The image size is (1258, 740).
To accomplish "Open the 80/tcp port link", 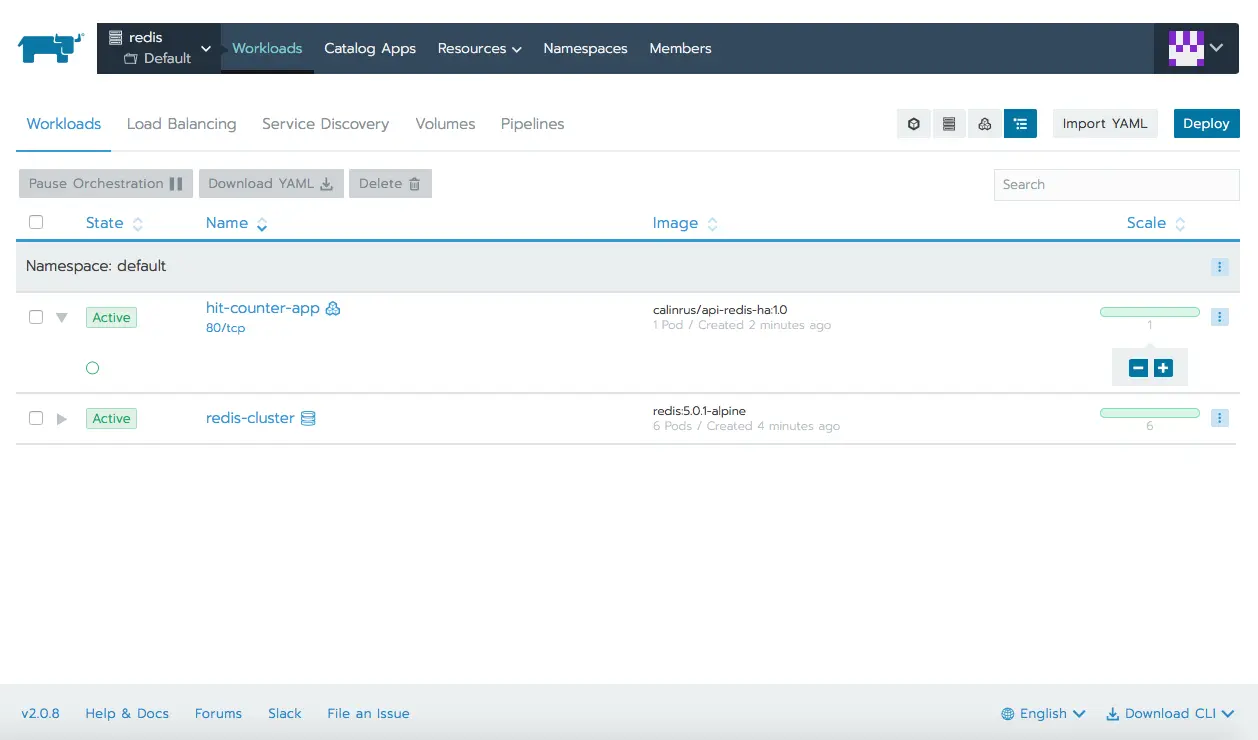I will pos(225,328).
